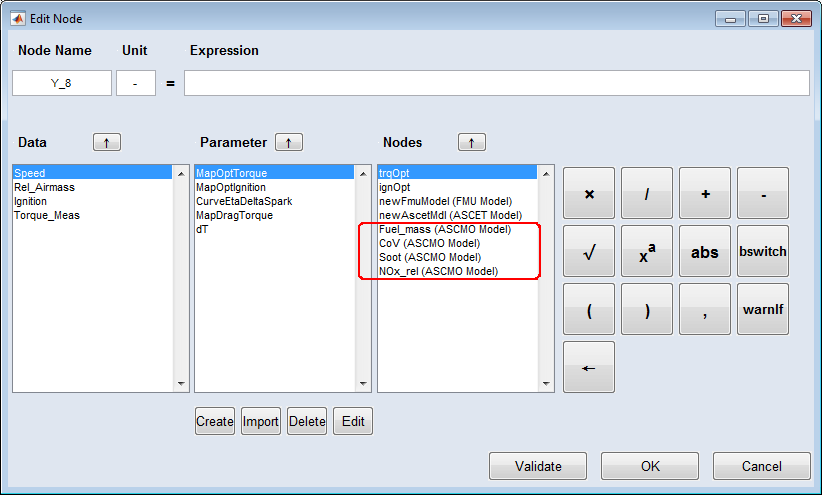Click the power x^a button
The width and height of the screenshot is (822, 495).
click(x=647, y=252)
